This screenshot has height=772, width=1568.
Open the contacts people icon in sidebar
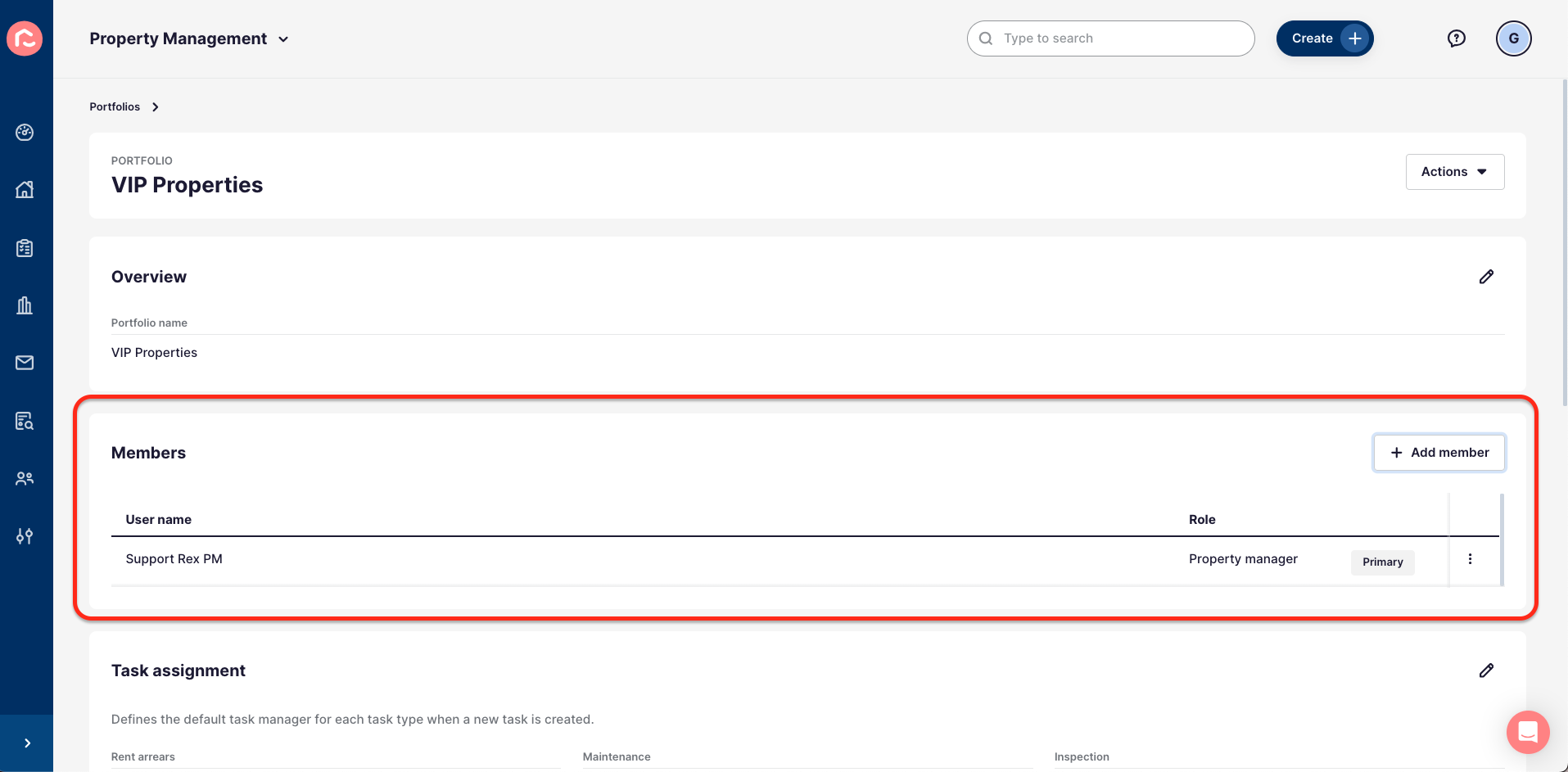(x=25, y=478)
